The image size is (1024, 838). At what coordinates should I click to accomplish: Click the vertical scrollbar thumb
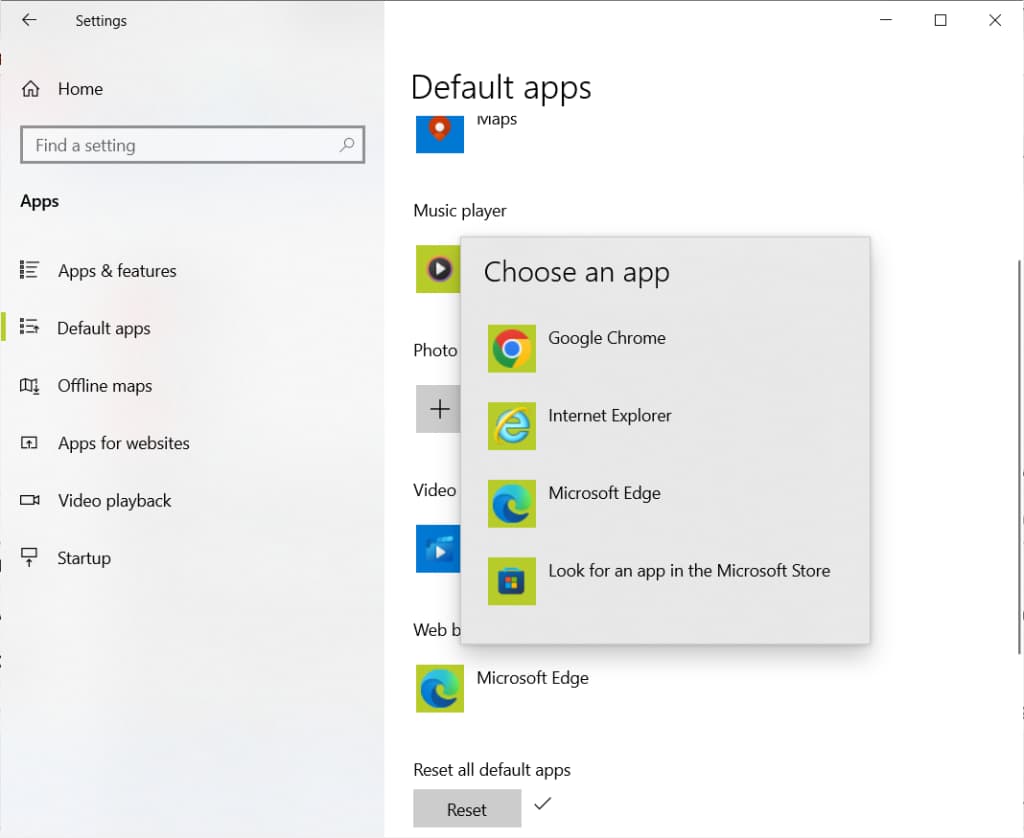coord(1019,457)
